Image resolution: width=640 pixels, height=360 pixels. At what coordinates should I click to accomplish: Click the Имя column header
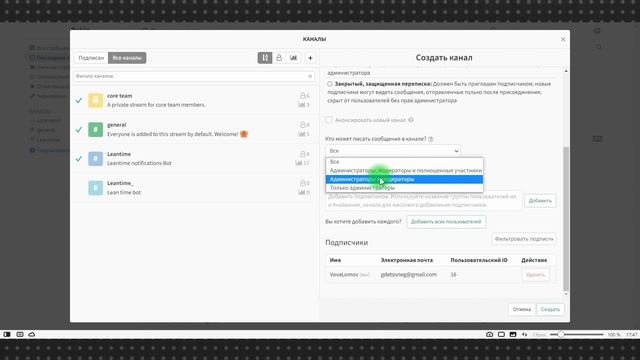(x=335, y=260)
